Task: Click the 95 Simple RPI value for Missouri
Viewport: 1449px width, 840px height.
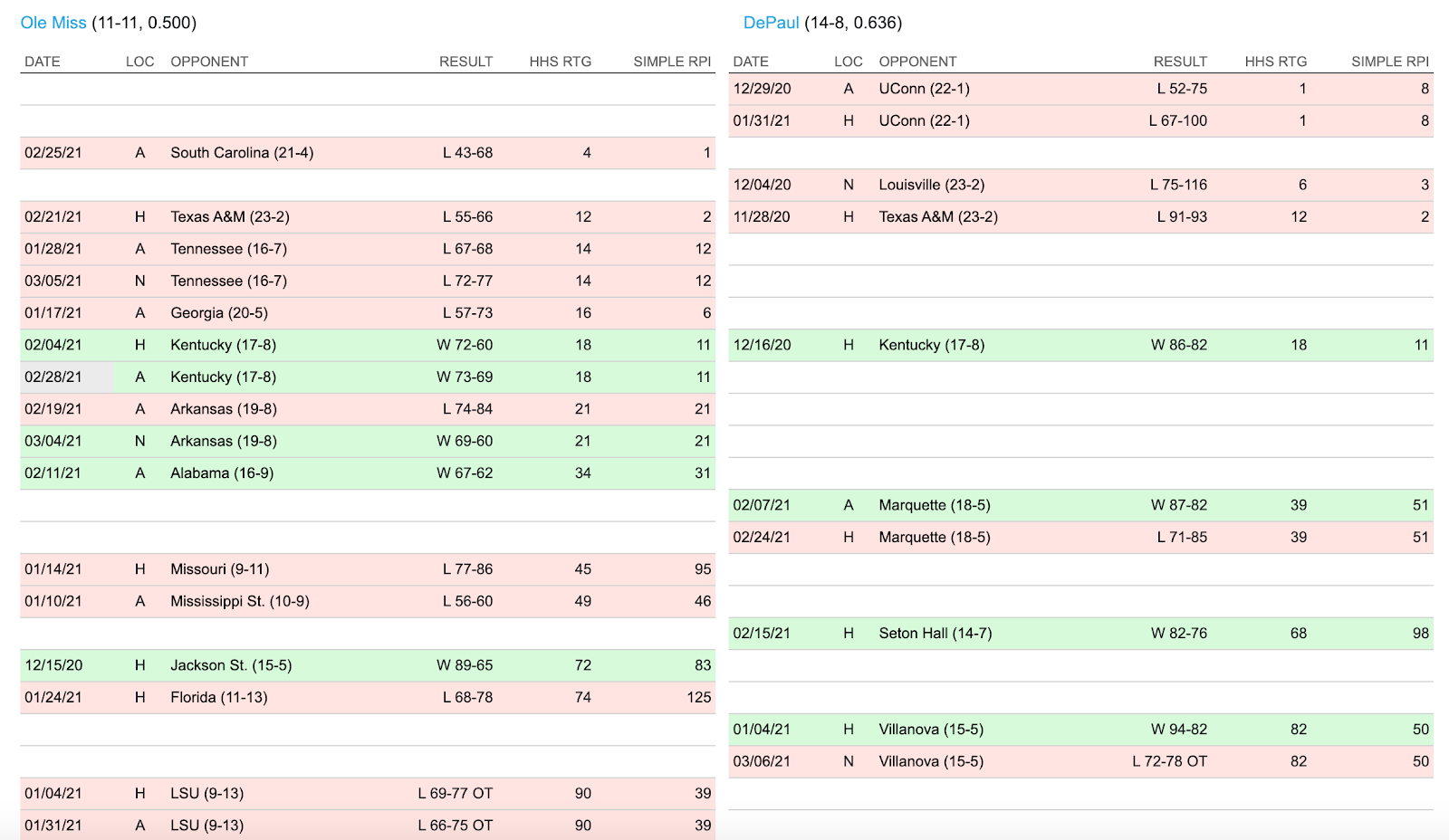Action: point(703,569)
